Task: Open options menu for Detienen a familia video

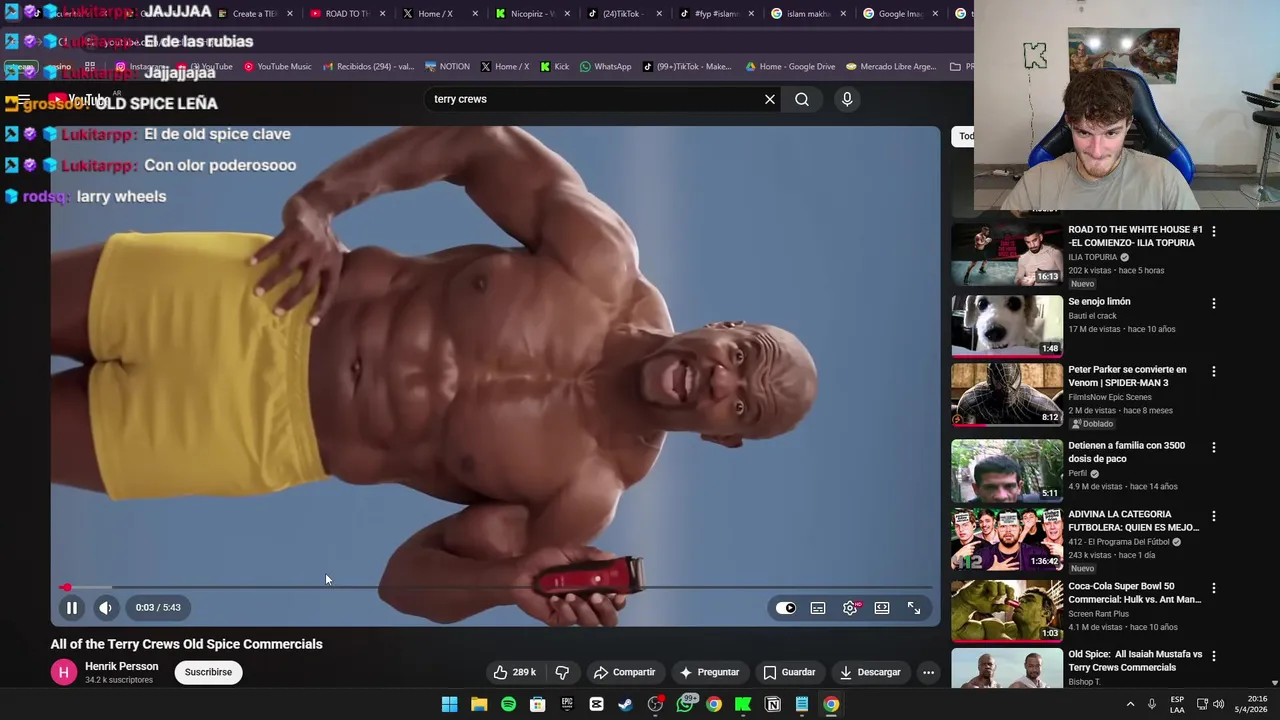Action: pyautogui.click(x=1214, y=447)
